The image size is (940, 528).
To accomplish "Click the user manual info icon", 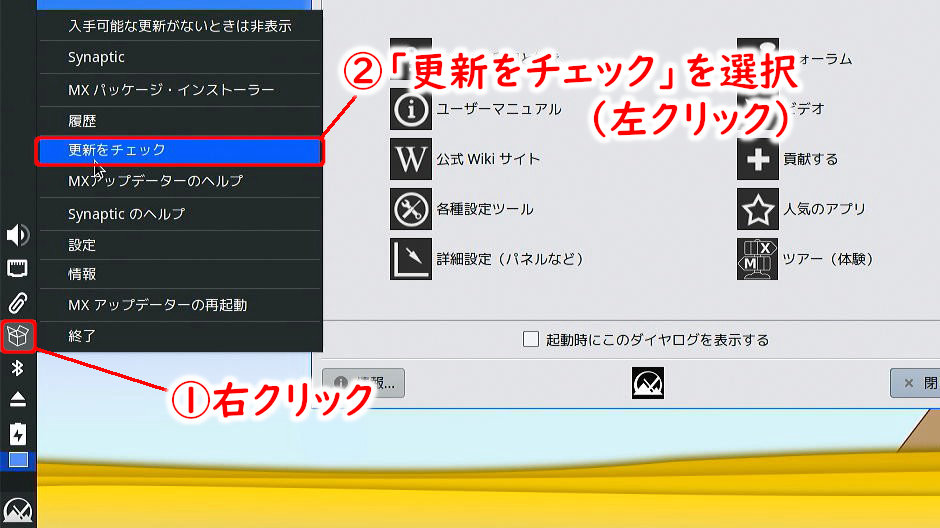I will coord(411,109).
